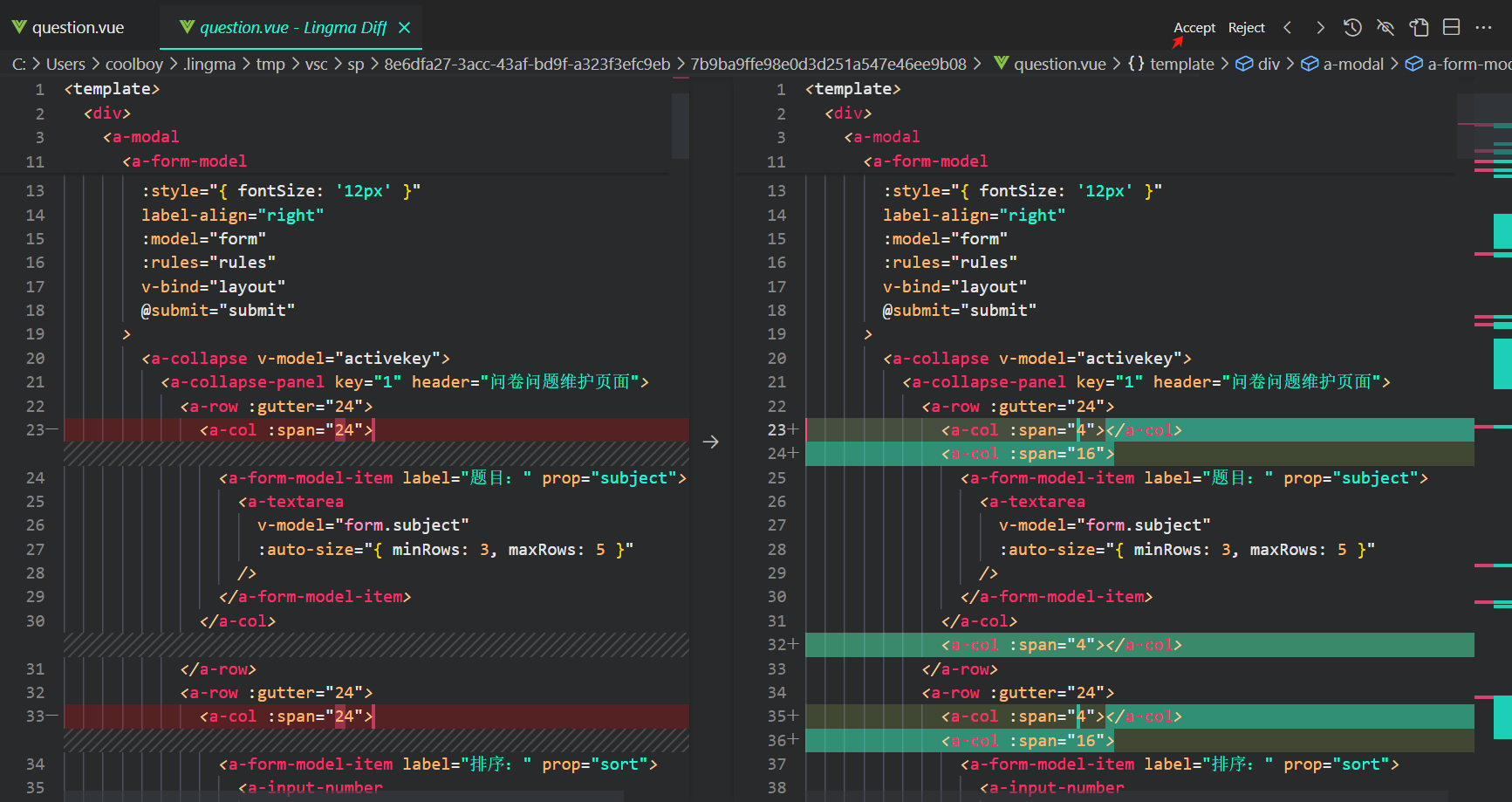Select the question.vue - Lingma Diff tab

coord(292,27)
